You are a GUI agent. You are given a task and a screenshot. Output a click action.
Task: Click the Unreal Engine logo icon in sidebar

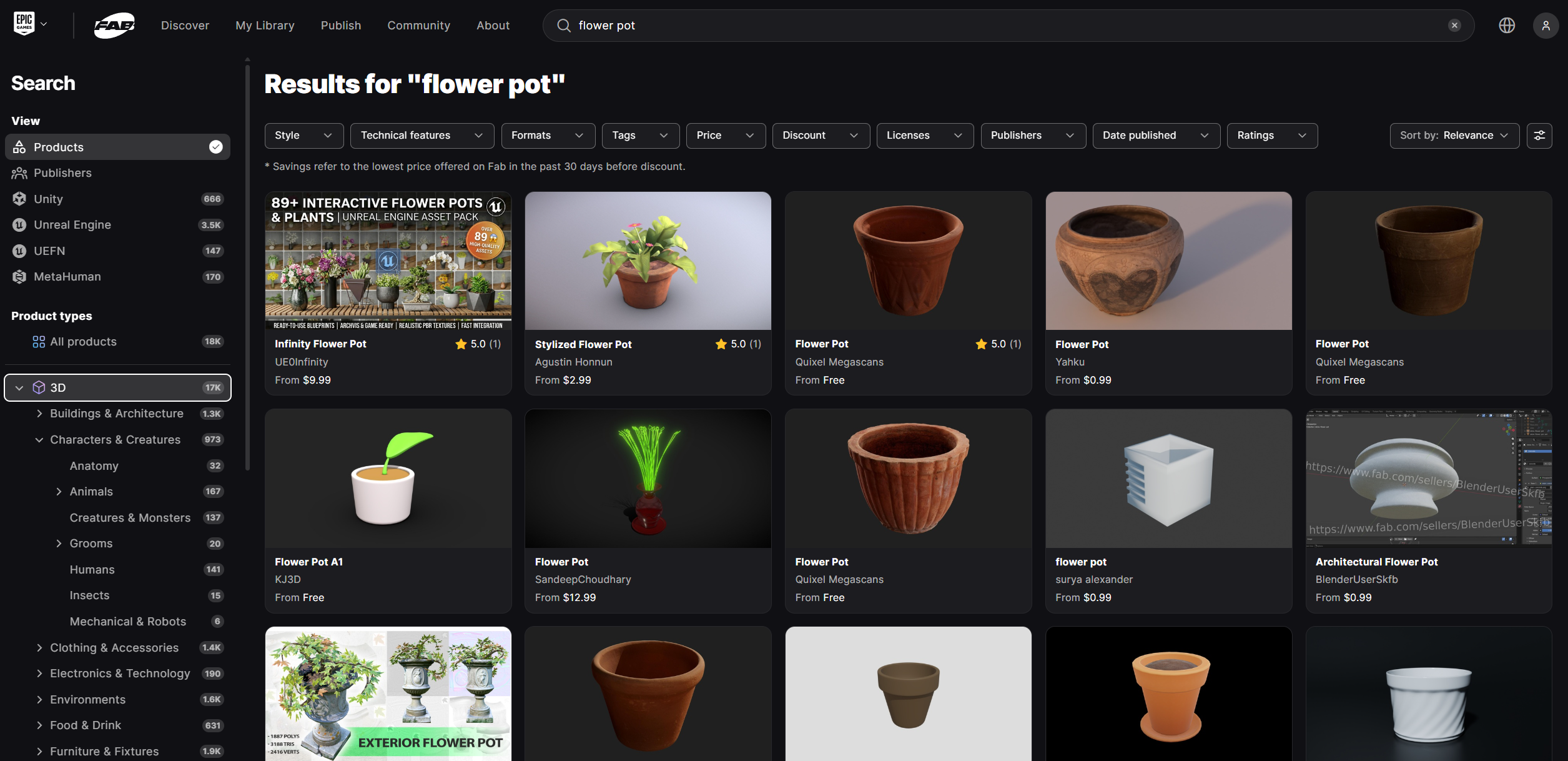point(19,225)
